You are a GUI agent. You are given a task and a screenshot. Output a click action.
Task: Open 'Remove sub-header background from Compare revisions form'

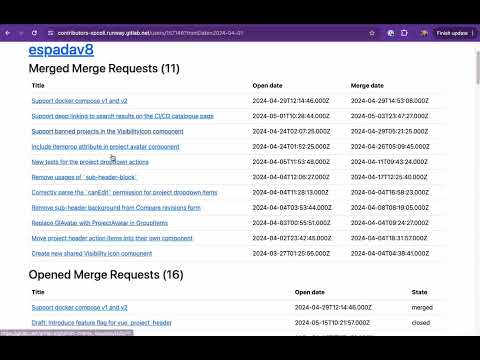coord(116,208)
